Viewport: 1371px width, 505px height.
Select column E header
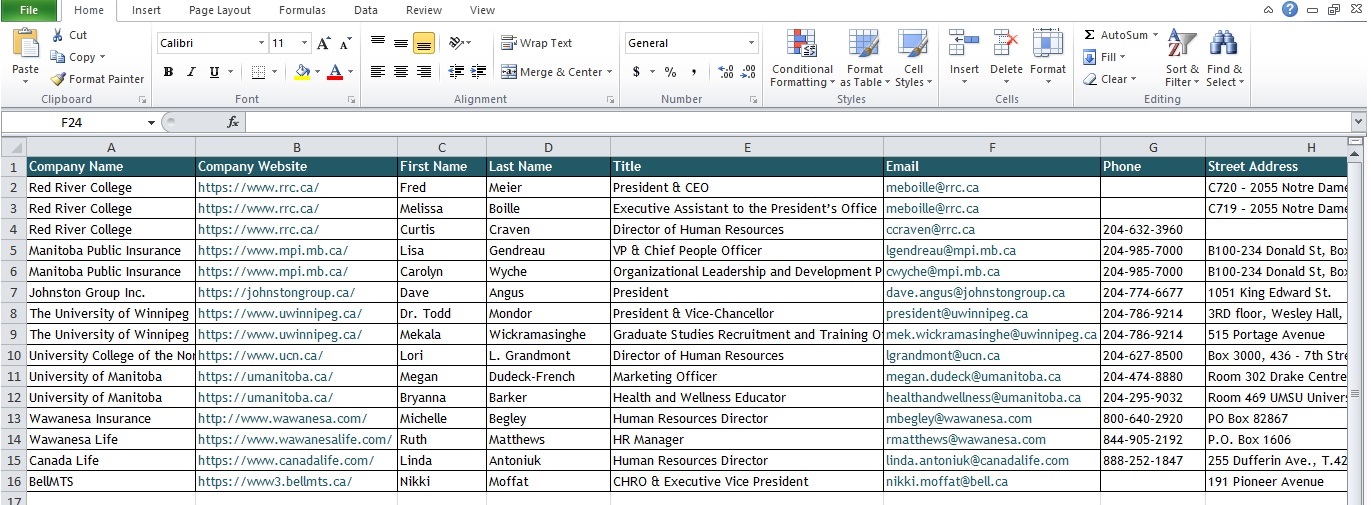pyautogui.click(x=747, y=147)
